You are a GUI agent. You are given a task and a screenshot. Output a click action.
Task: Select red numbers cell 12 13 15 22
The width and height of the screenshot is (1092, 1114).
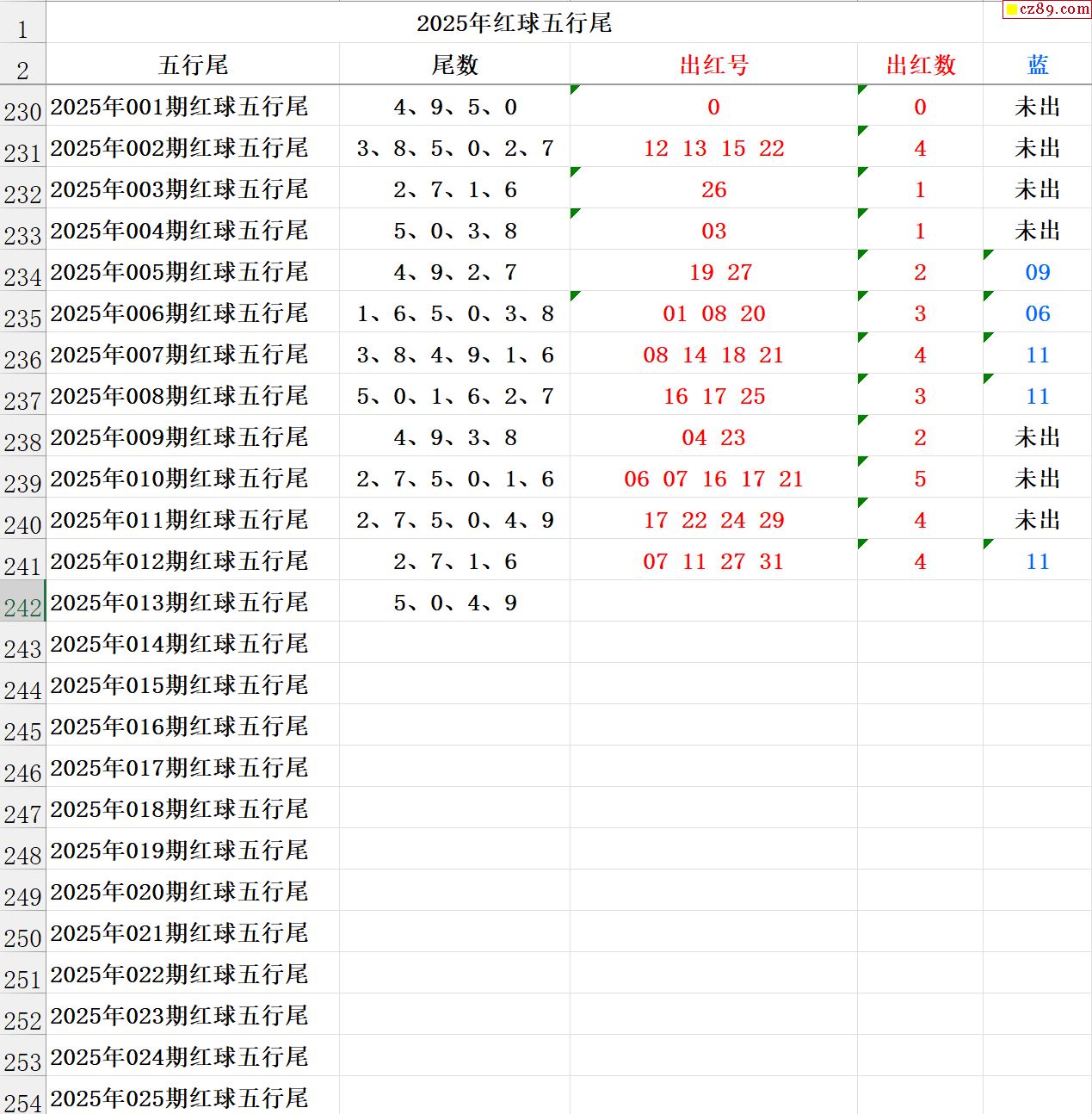coord(713,148)
